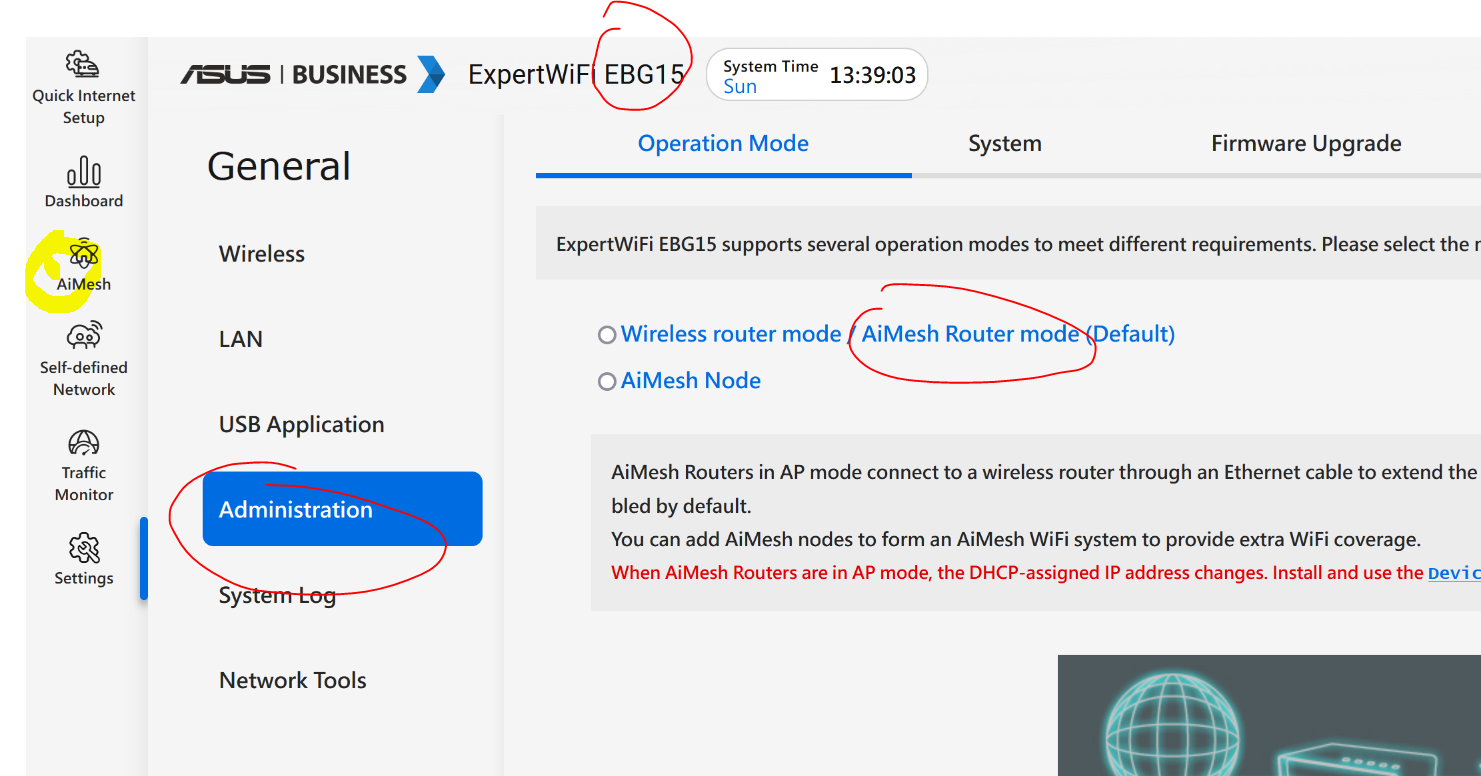The image size is (1481, 776).
Task: Open the Administration menu item
Action: click(342, 509)
